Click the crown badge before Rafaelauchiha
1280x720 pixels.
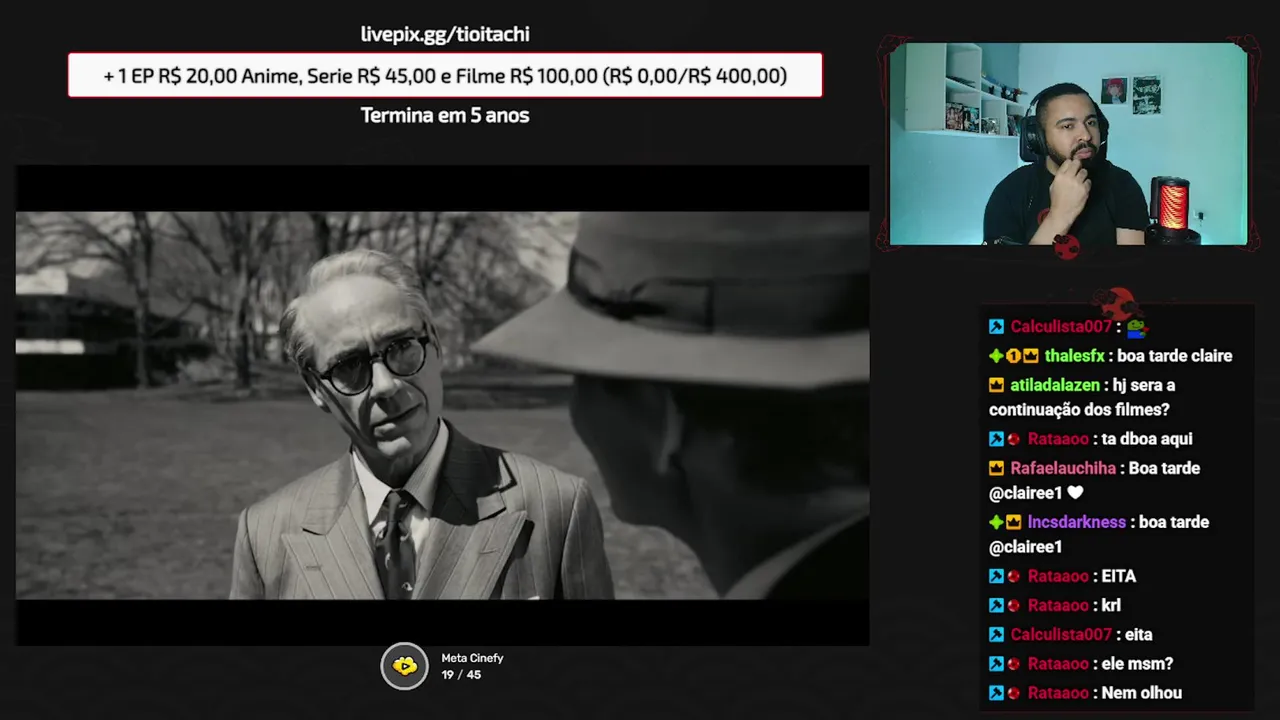pos(996,468)
